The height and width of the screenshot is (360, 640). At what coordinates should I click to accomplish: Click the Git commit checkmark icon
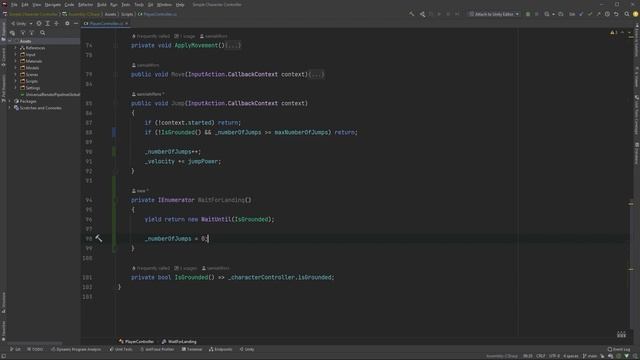[589, 14]
